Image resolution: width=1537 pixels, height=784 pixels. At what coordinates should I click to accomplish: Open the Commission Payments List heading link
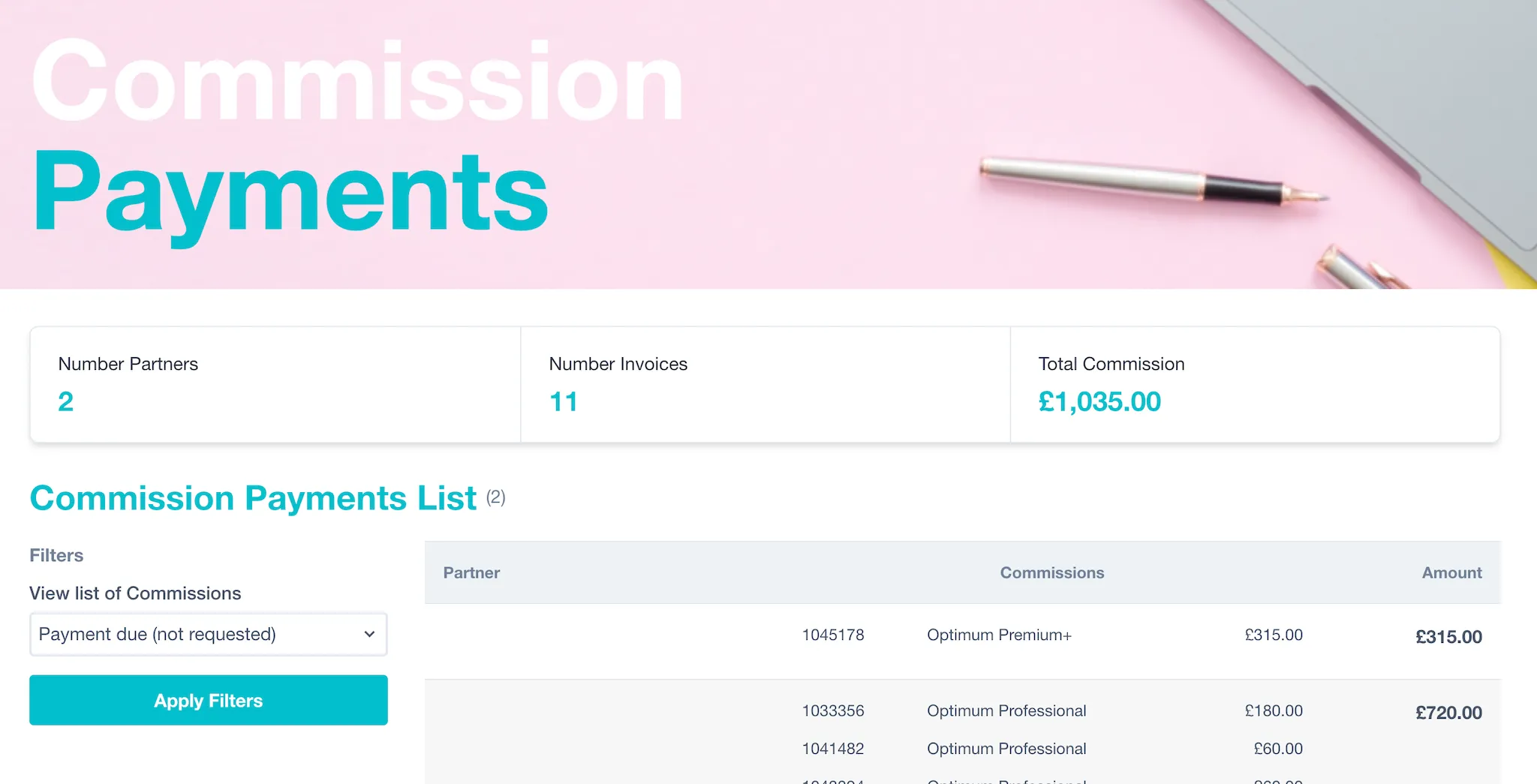coord(252,497)
